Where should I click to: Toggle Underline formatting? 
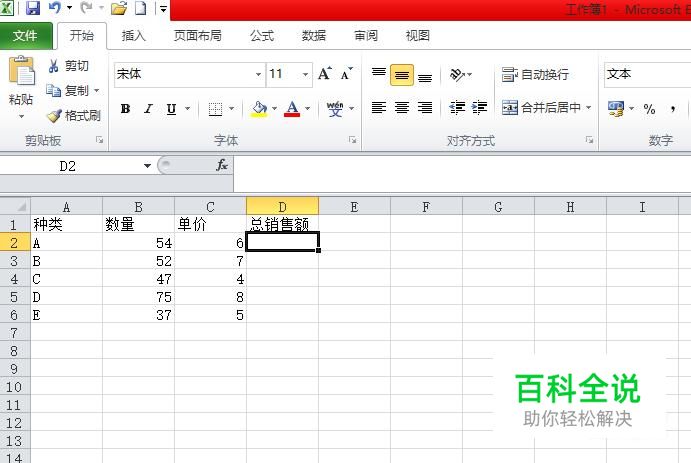pyautogui.click(x=171, y=108)
